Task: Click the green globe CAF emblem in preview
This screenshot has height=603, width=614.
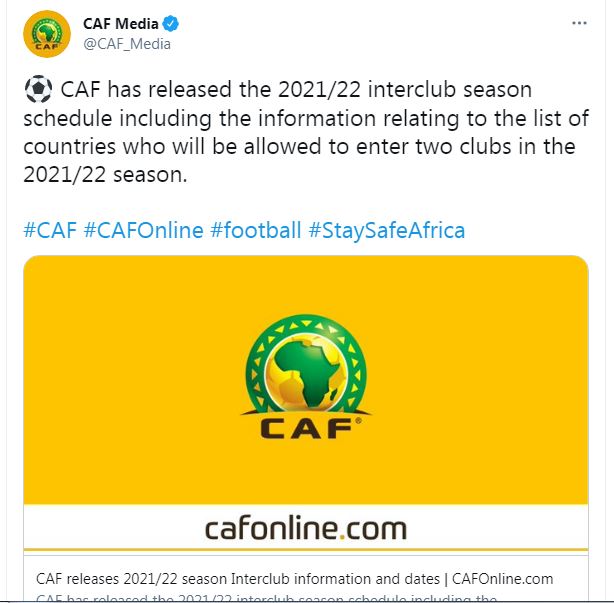Action: click(x=305, y=365)
